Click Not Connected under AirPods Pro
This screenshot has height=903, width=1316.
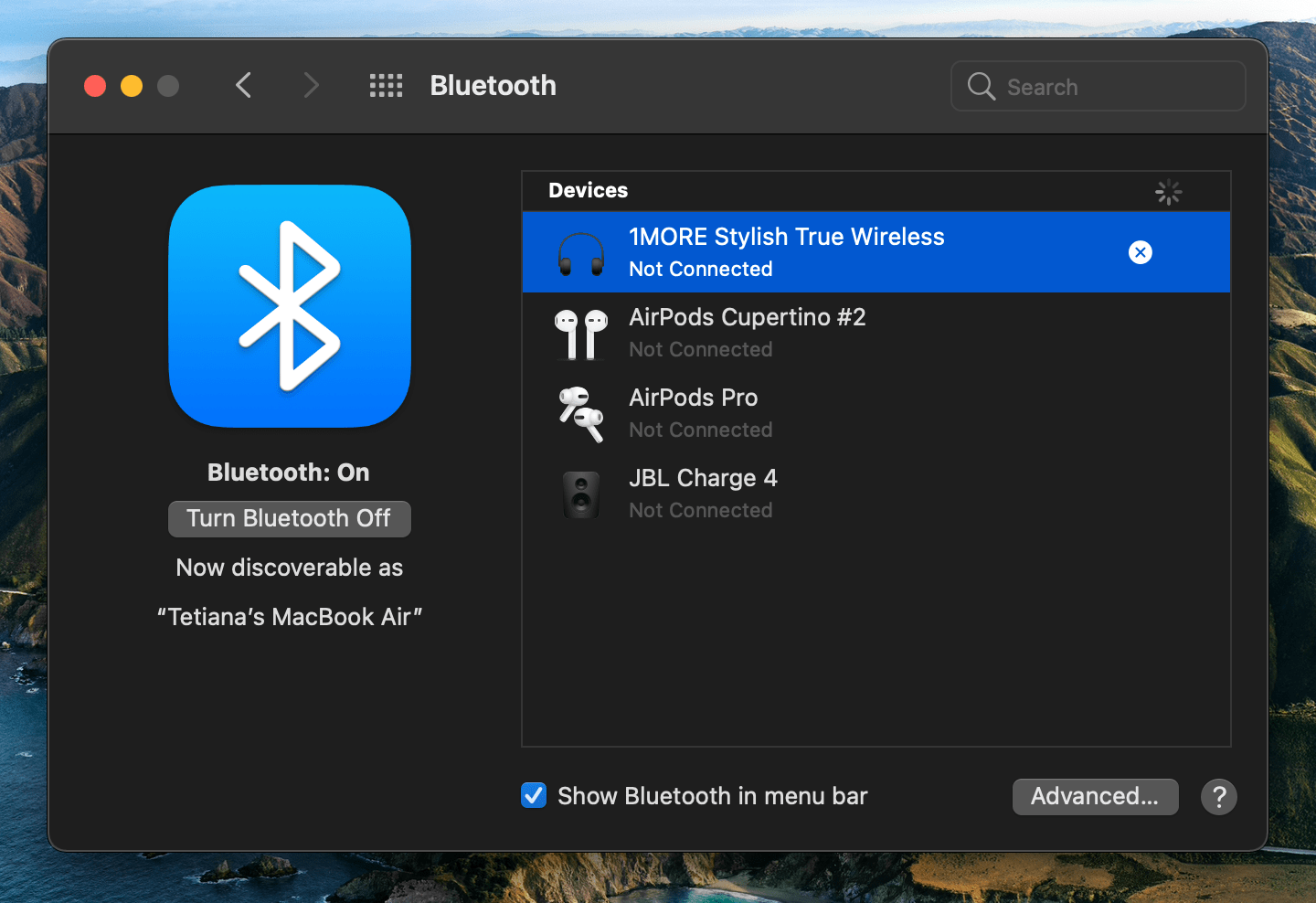point(701,430)
